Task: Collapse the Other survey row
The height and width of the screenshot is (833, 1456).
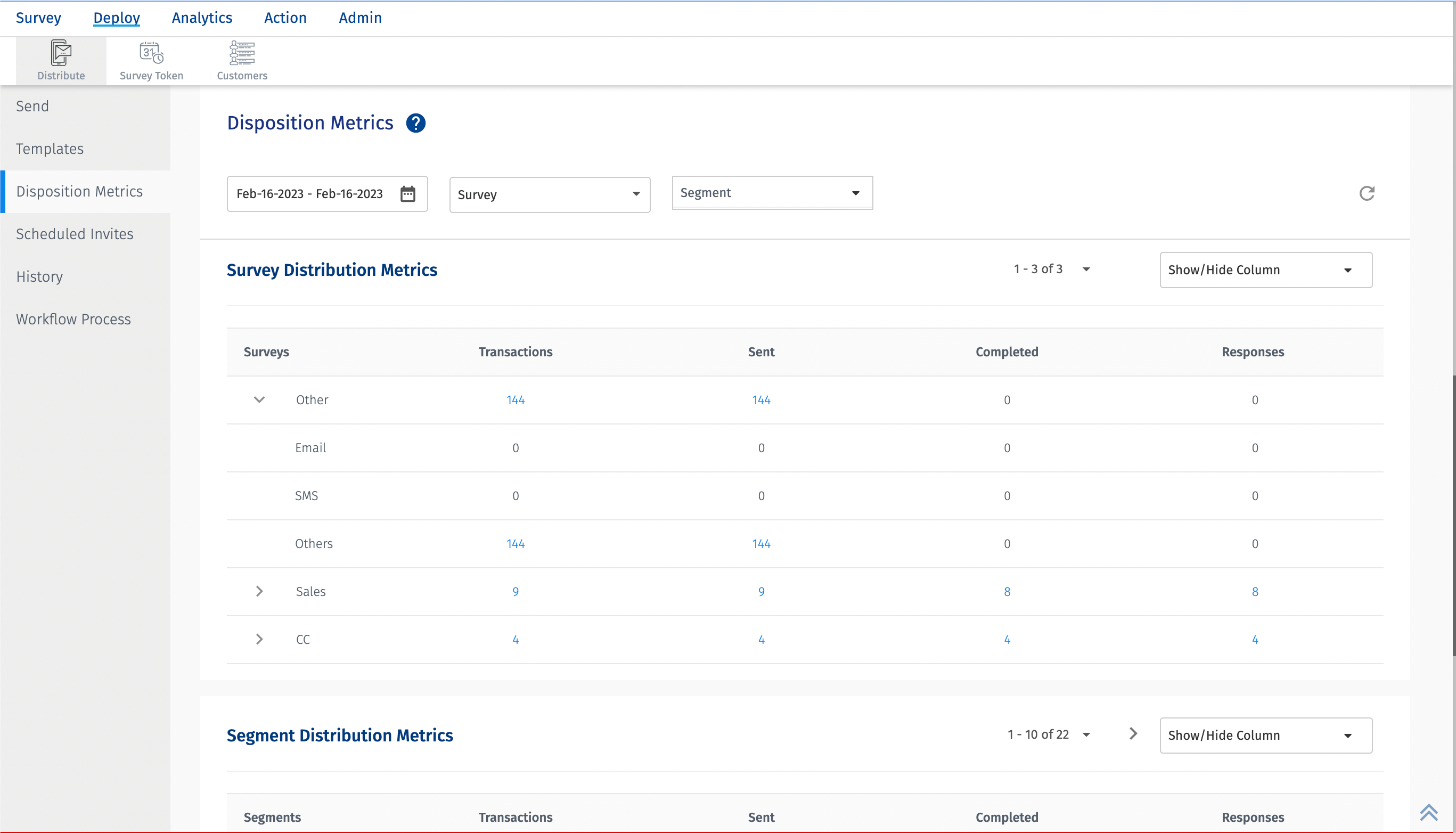Action: [x=259, y=399]
